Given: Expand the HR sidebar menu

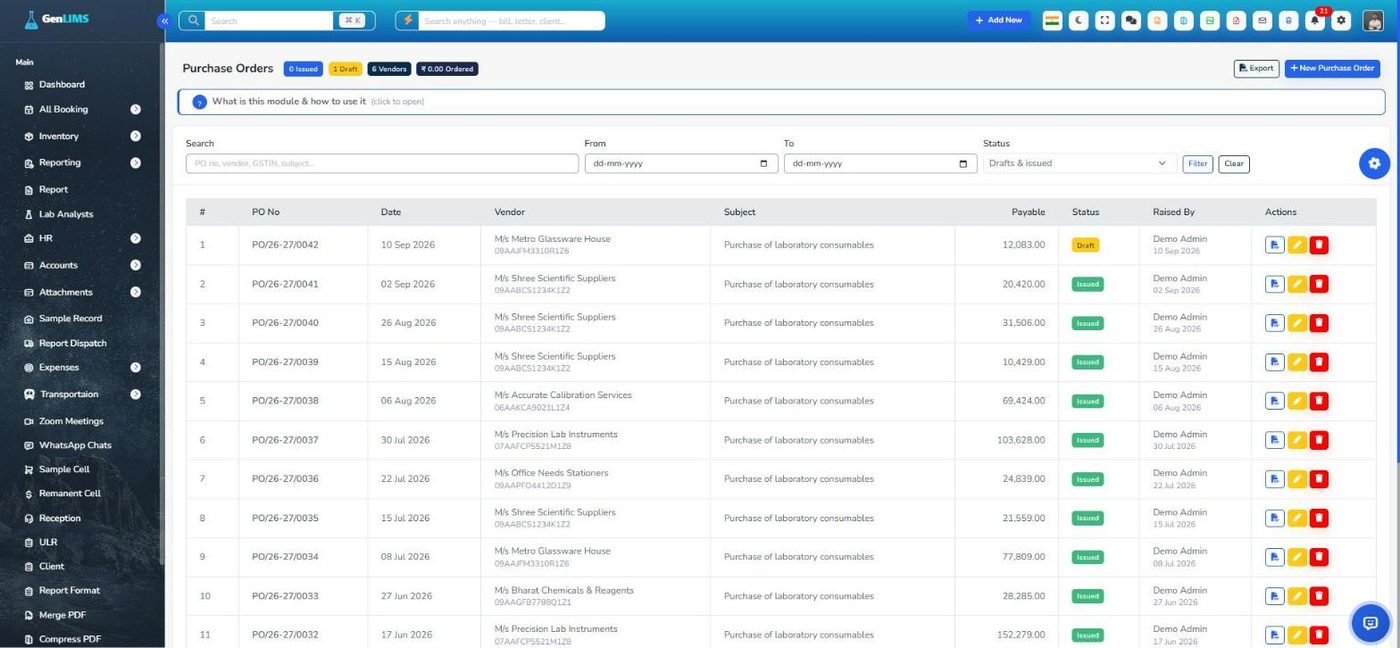Looking at the screenshot, I should click(82, 238).
